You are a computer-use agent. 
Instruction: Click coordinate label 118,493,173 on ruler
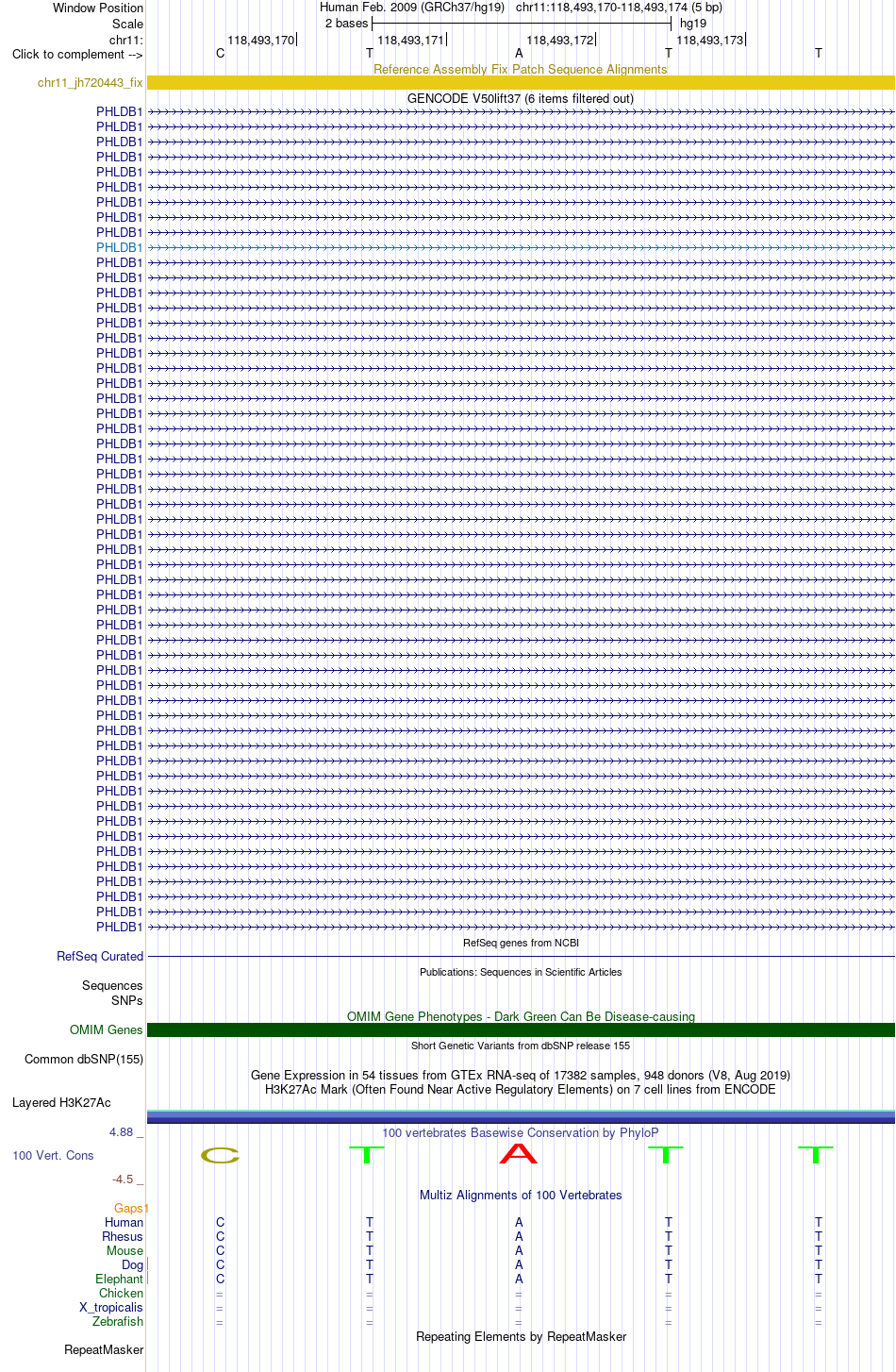[710, 40]
